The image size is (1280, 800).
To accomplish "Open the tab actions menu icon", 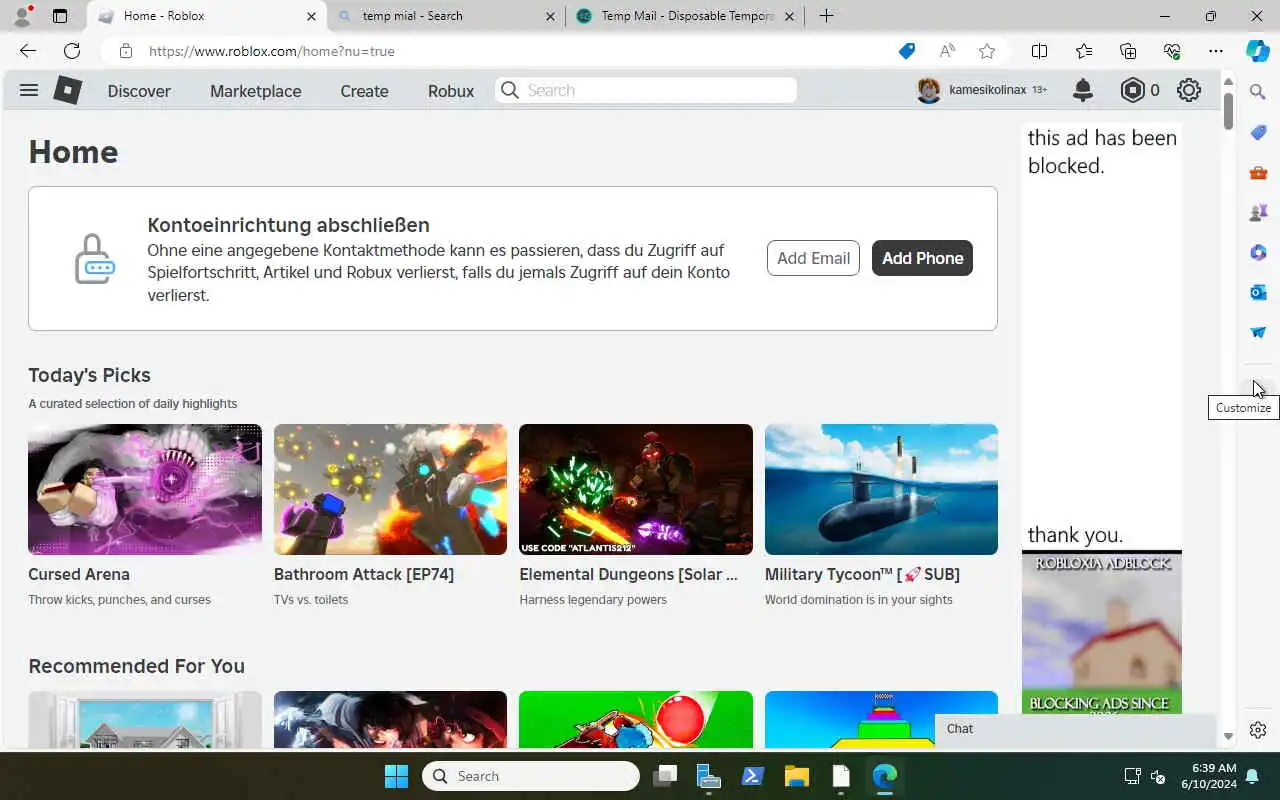I will tap(60, 16).
